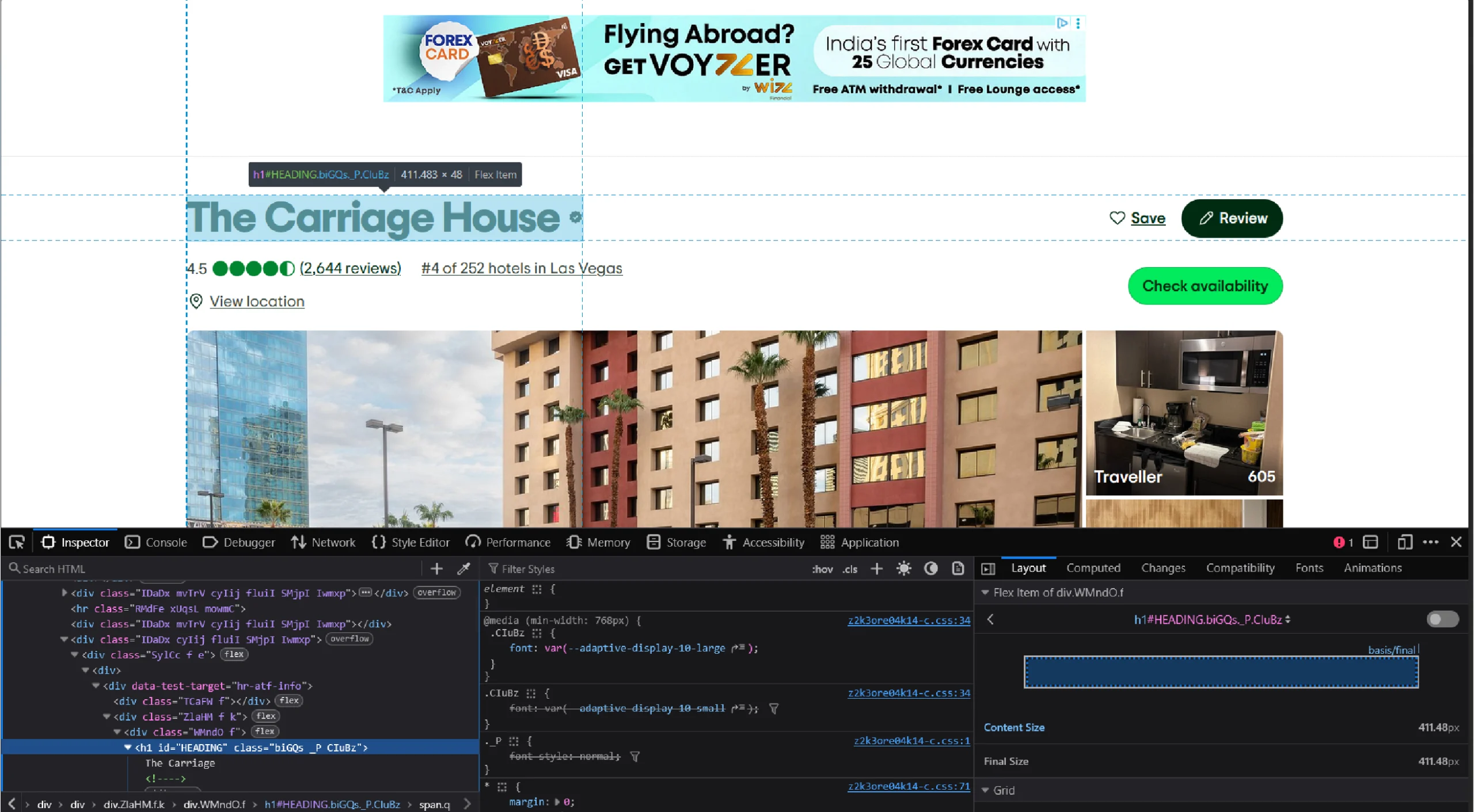Toggle pseudo-class panel with :hov
This screenshot has width=1474, height=812.
(823, 569)
